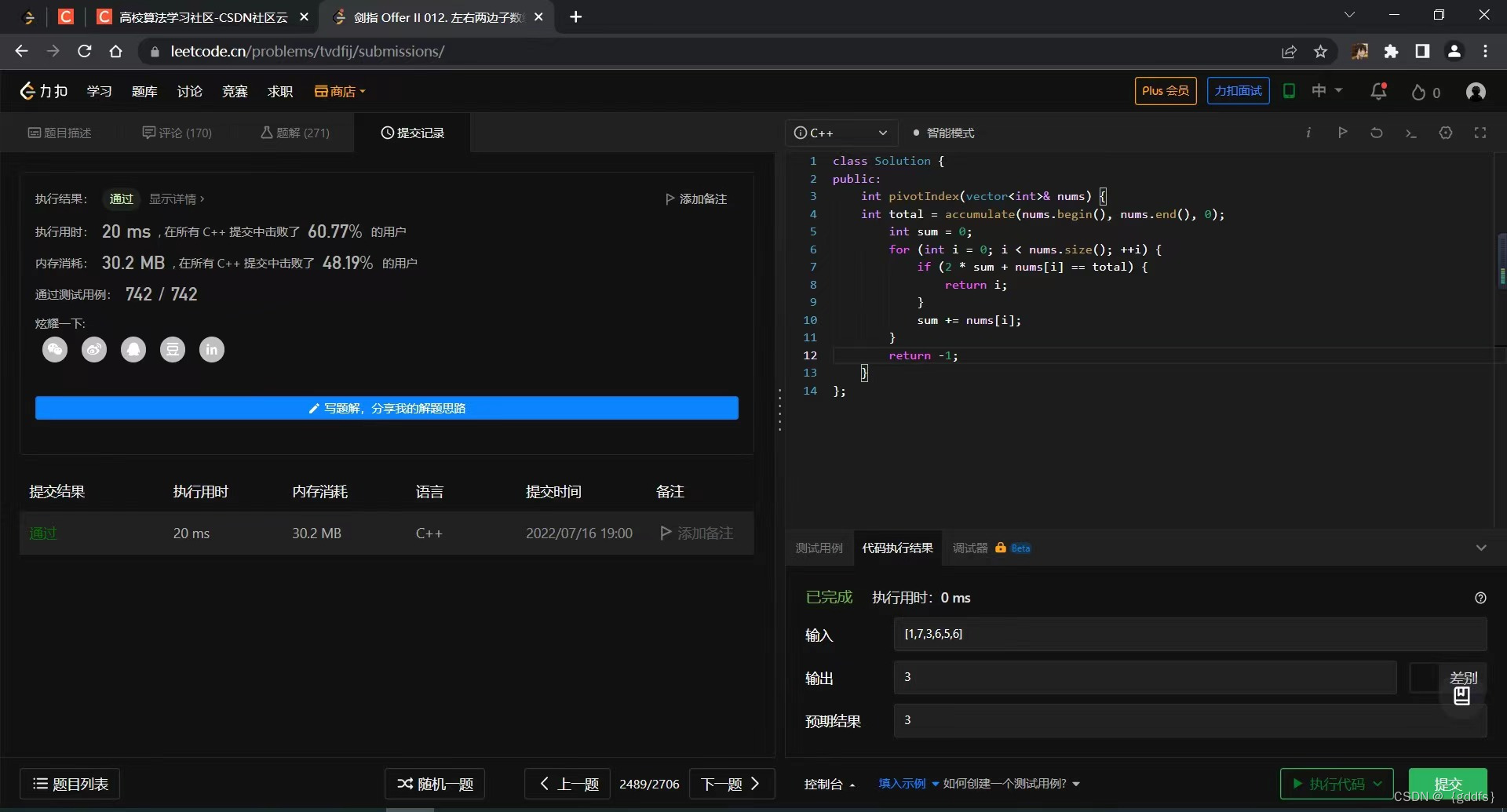The image size is (1507, 812).
Task: Bookmark this page with star icon
Action: tap(1321, 52)
